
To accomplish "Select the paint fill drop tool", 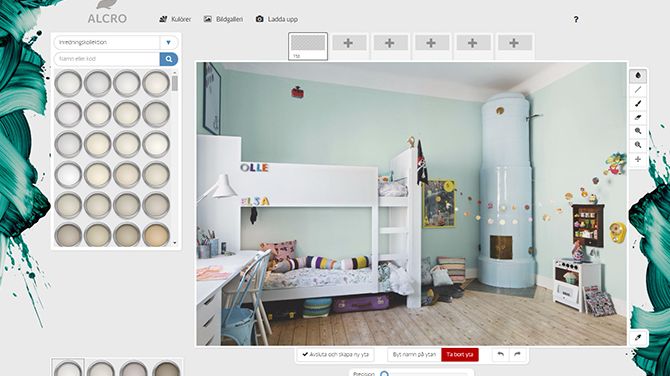I will [638, 76].
